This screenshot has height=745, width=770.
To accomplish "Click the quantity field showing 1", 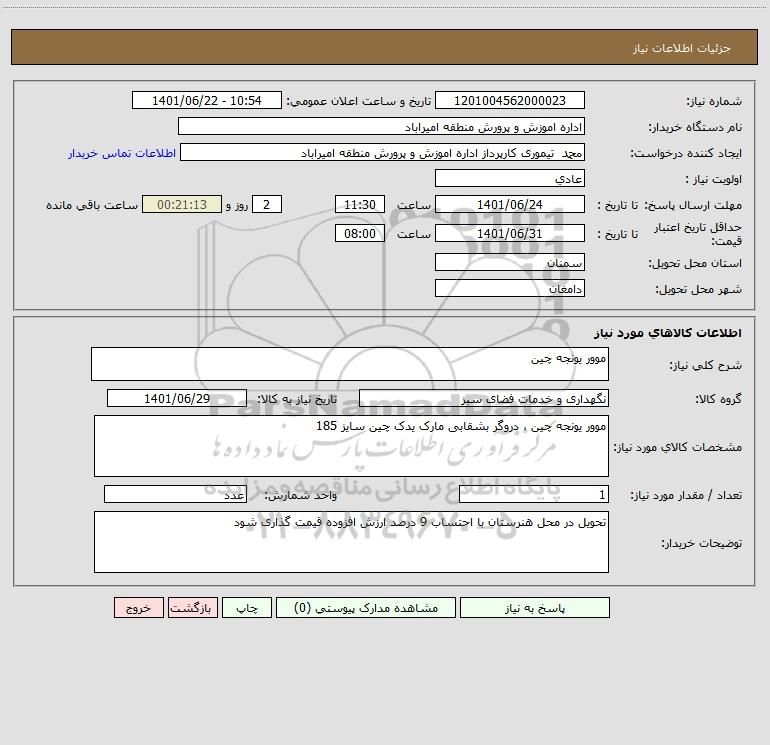I will (534, 494).
